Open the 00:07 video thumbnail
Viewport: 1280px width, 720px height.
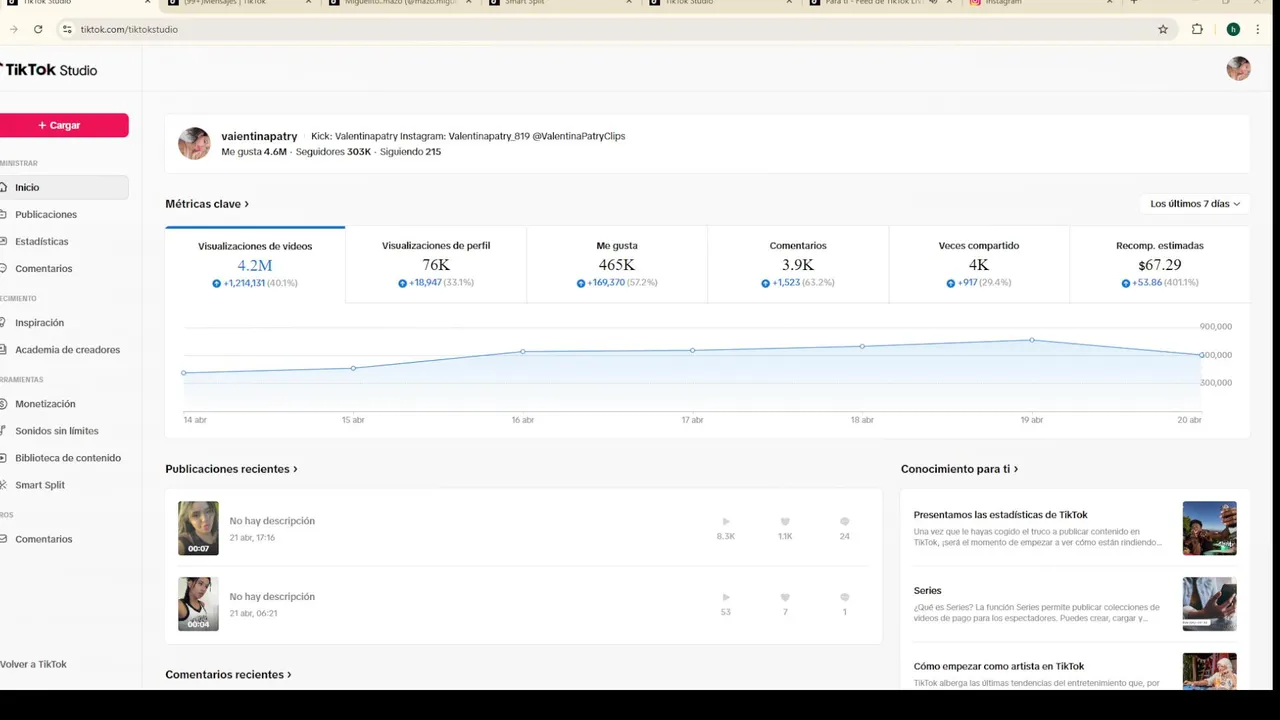(x=198, y=528)
